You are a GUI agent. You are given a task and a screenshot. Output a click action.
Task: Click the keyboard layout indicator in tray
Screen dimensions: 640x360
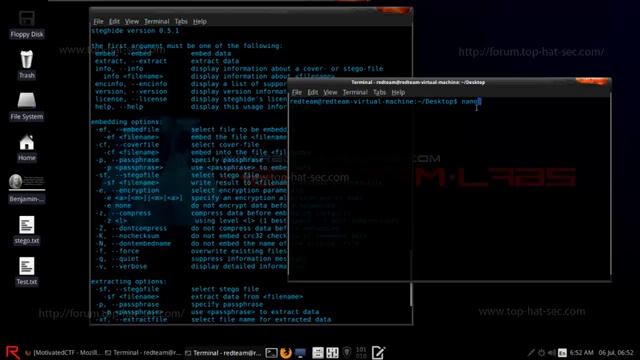coord(562,353)
